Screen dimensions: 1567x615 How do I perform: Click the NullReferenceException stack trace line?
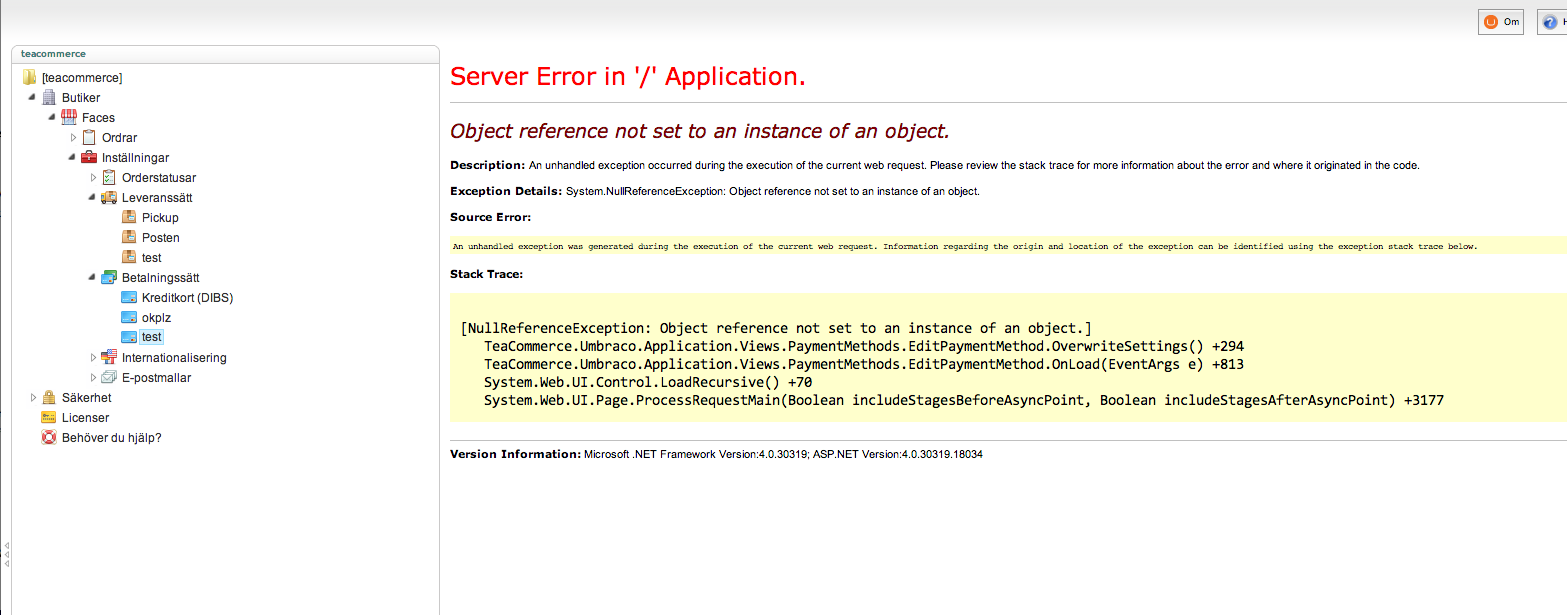click(776, 328)
